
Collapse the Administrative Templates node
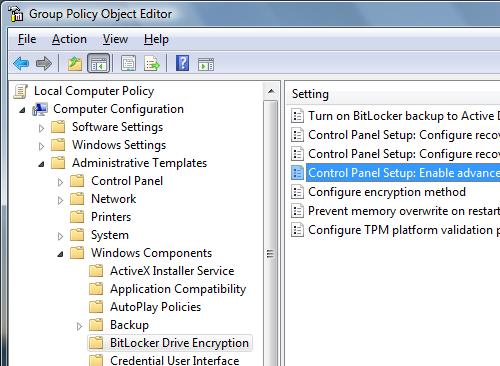[x=41, y=164]
